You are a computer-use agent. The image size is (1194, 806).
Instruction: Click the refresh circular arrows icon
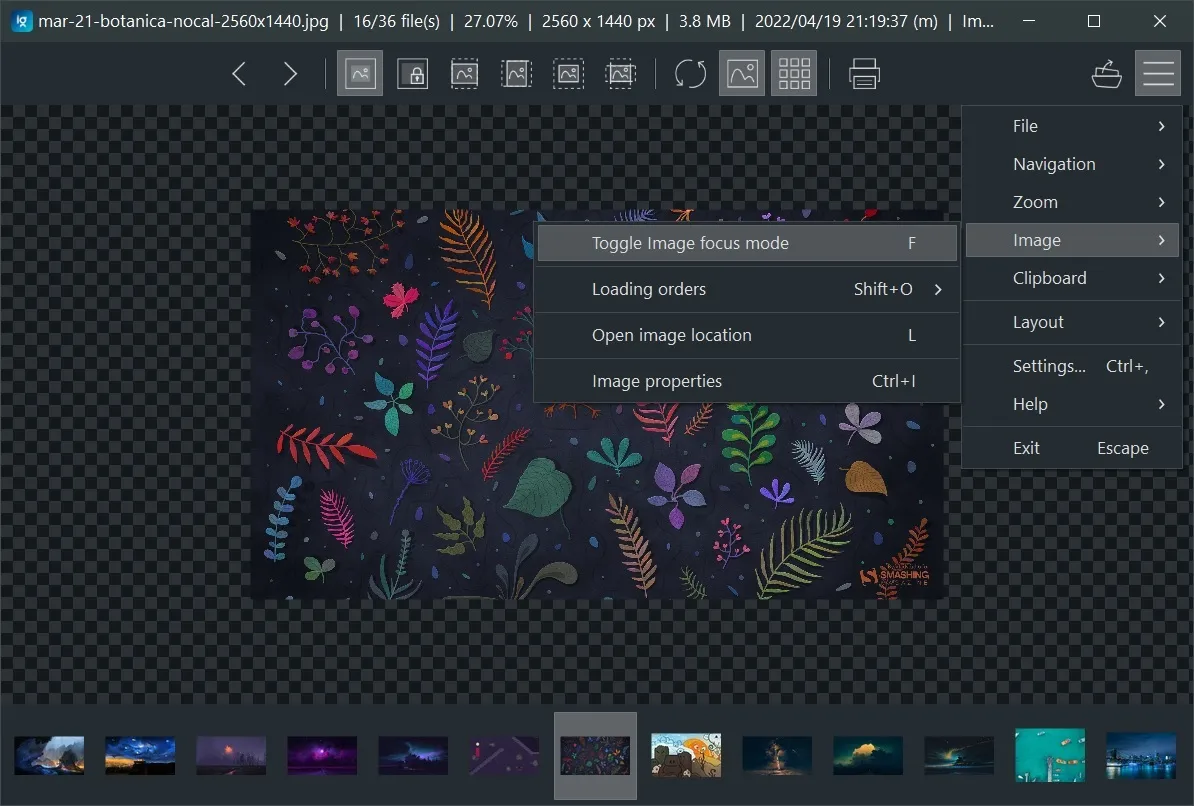click(690, 74)
